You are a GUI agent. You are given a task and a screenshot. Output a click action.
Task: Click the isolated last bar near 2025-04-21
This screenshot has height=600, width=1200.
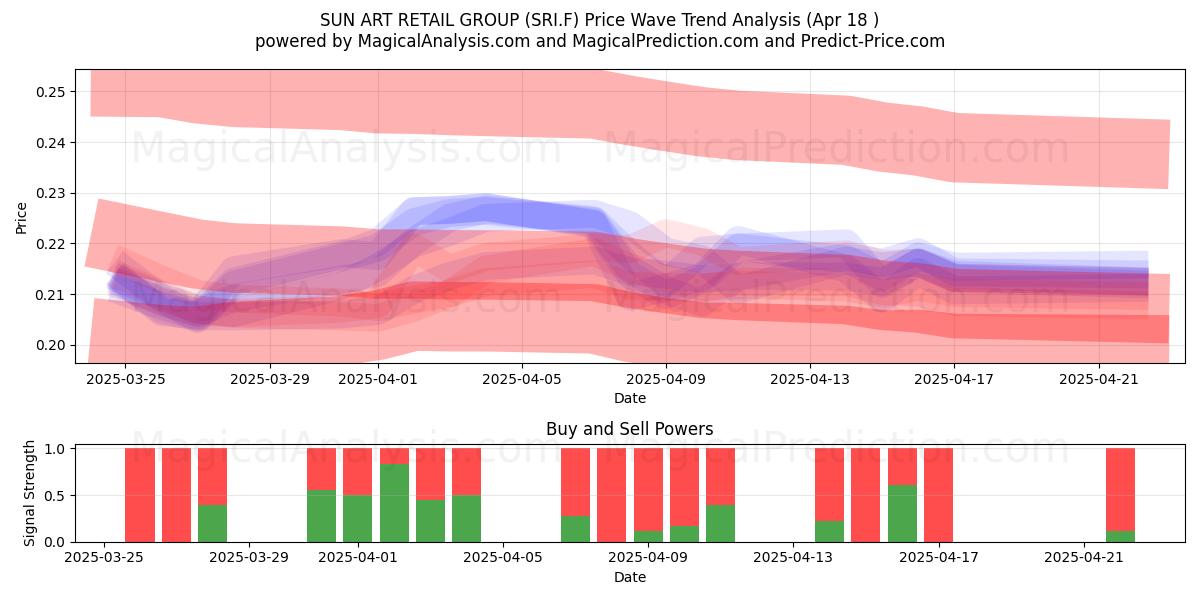pos(1120,495)
